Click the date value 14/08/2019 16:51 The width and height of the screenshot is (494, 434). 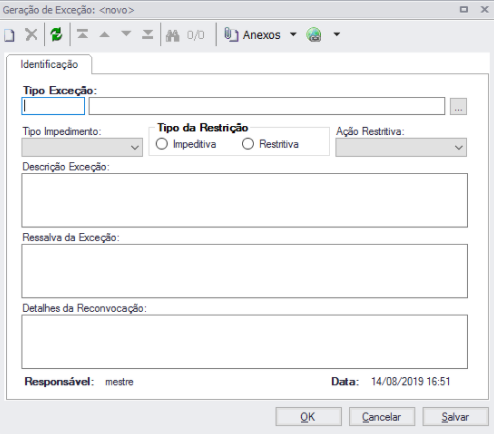(x=411, y=381)
